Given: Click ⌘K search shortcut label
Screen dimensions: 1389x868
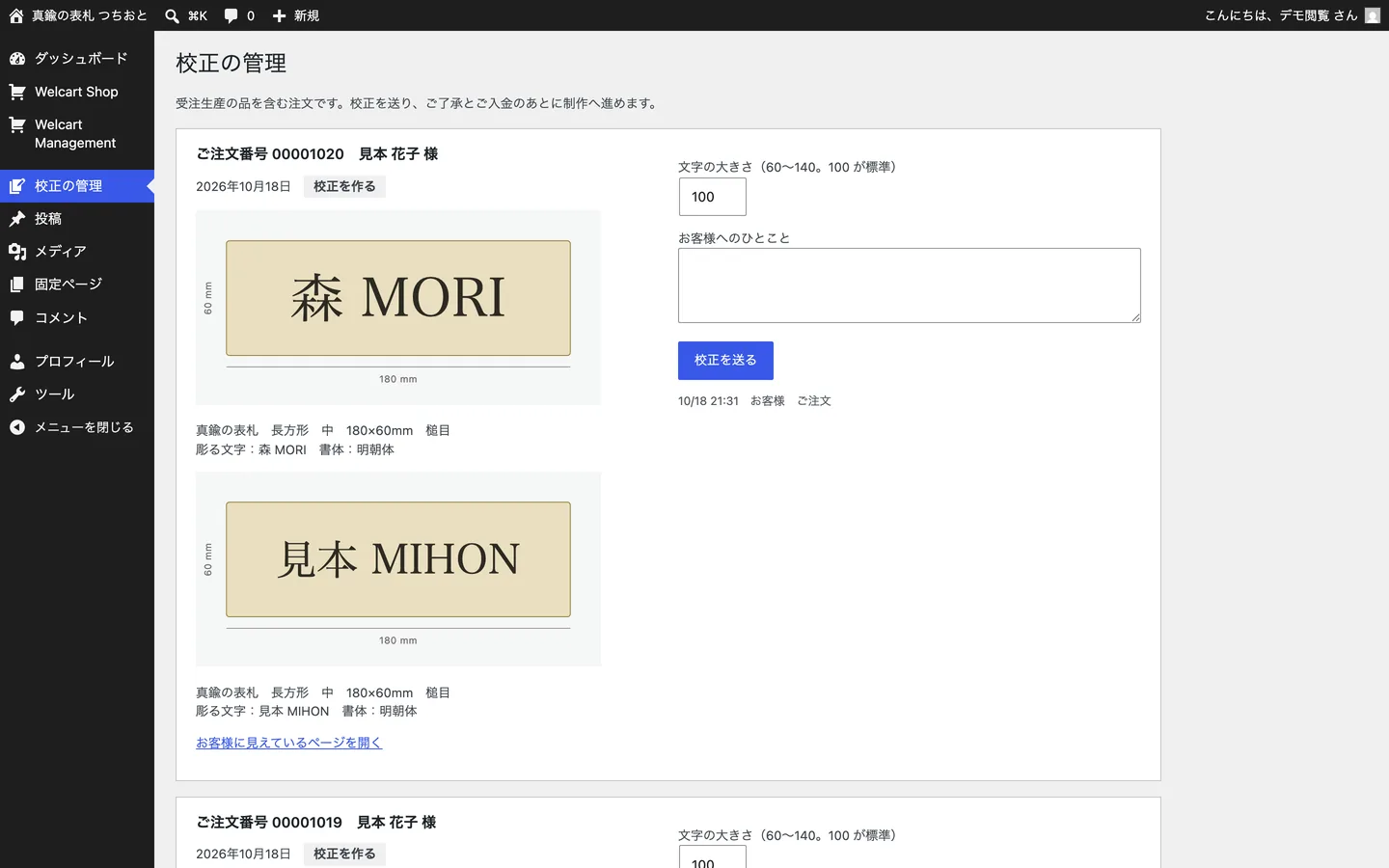Looking at the screenshot, I should coord(198,15).
